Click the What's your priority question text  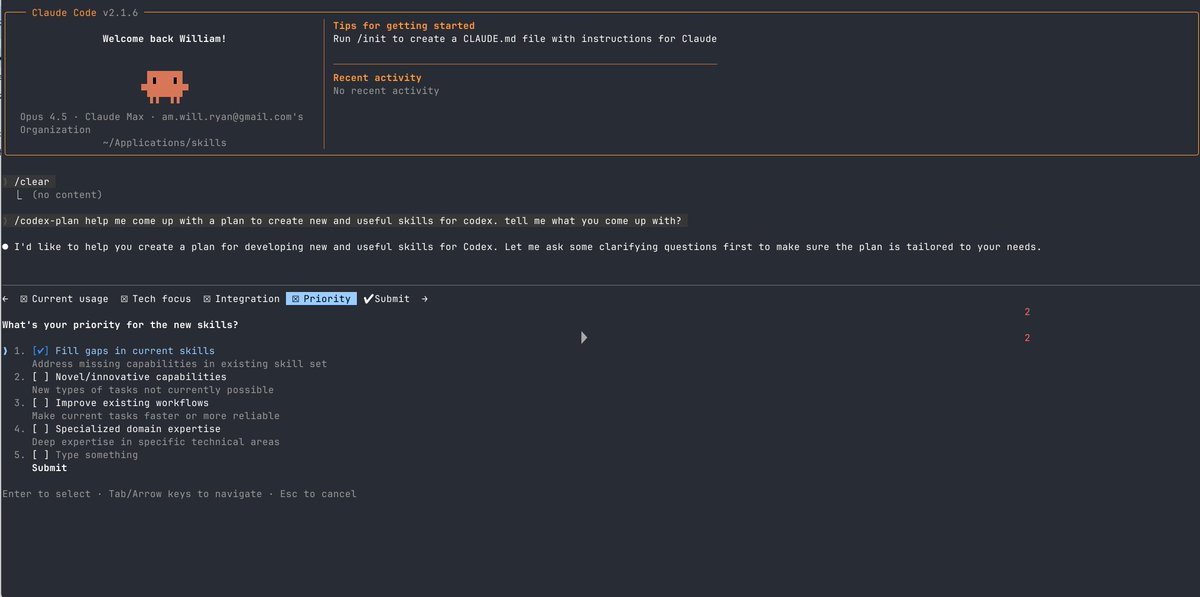click(120, 325)
